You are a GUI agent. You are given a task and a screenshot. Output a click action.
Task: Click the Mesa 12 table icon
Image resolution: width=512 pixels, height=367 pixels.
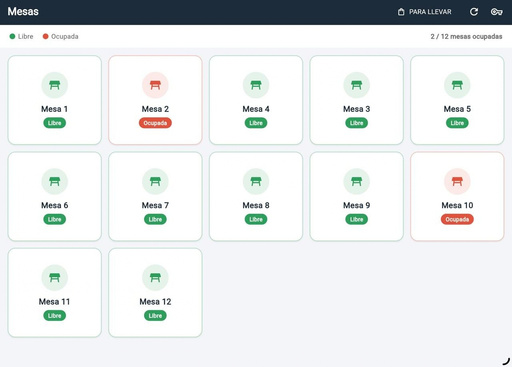pos(155,278)
